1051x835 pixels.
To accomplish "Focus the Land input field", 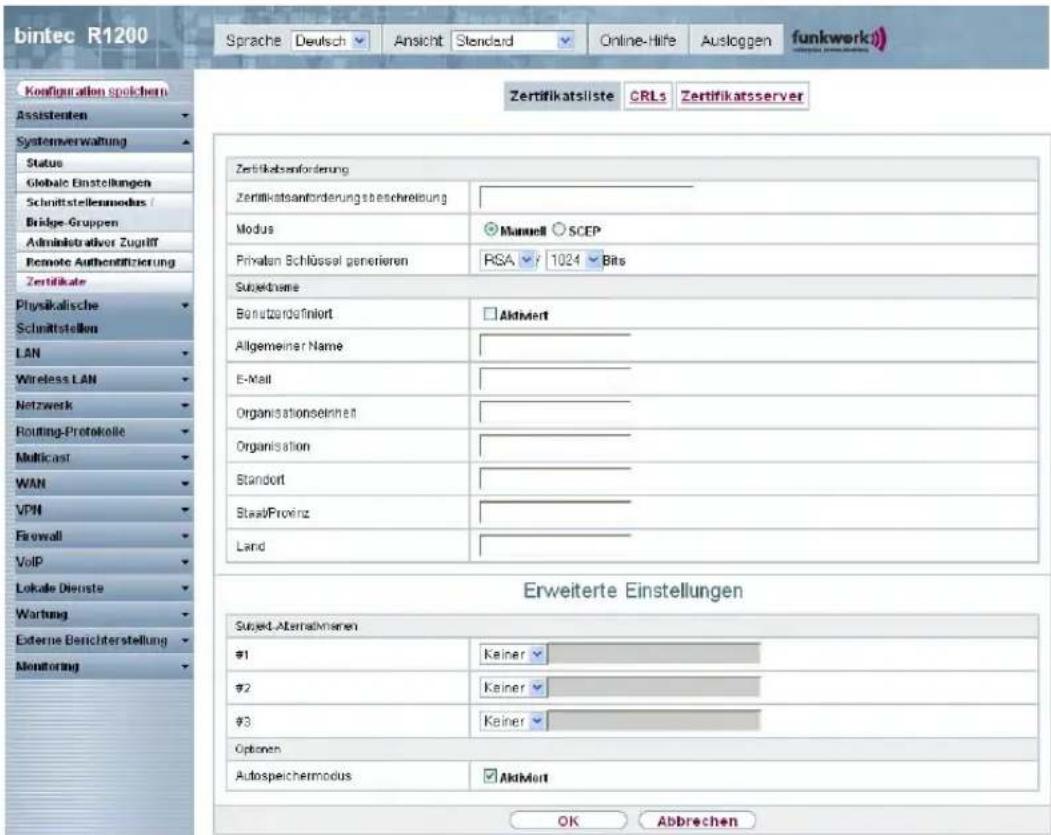I will tap(555, 547).
